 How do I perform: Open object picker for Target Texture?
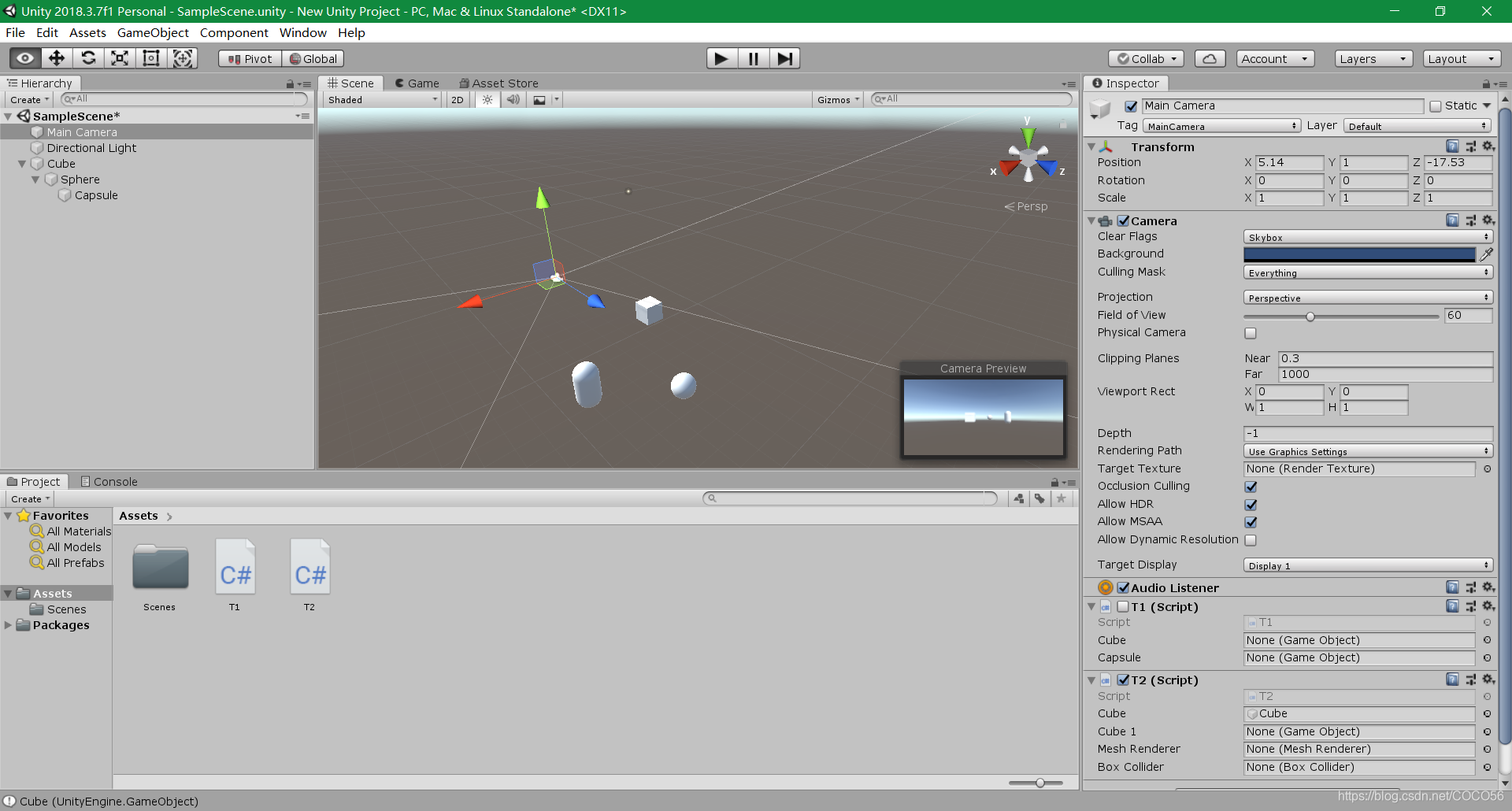coord(1487,469)
